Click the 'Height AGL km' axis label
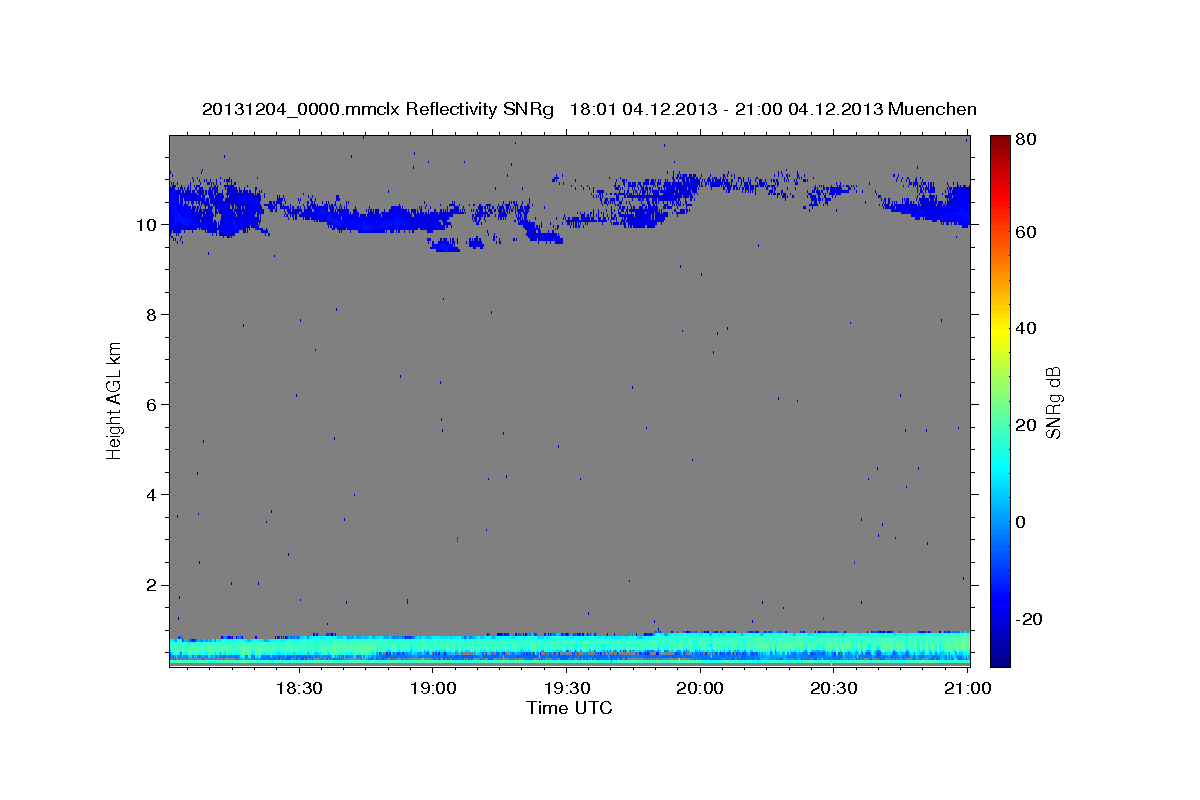The height and width of the screenshot is (800, 1200). [x=115, y=400]
